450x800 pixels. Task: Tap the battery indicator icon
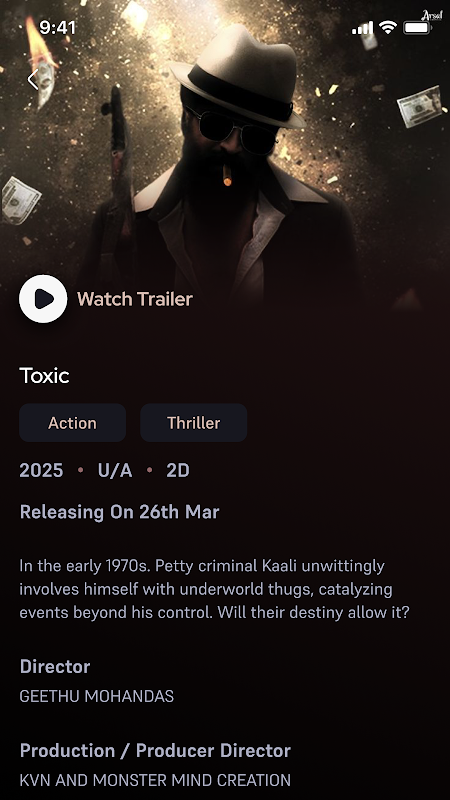417,28
